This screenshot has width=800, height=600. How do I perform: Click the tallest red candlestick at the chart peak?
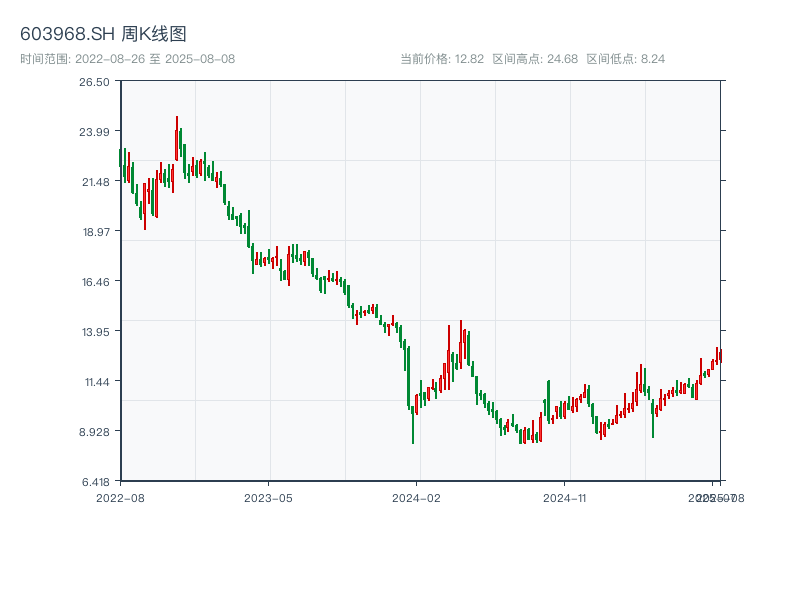(x=177, y=138)
